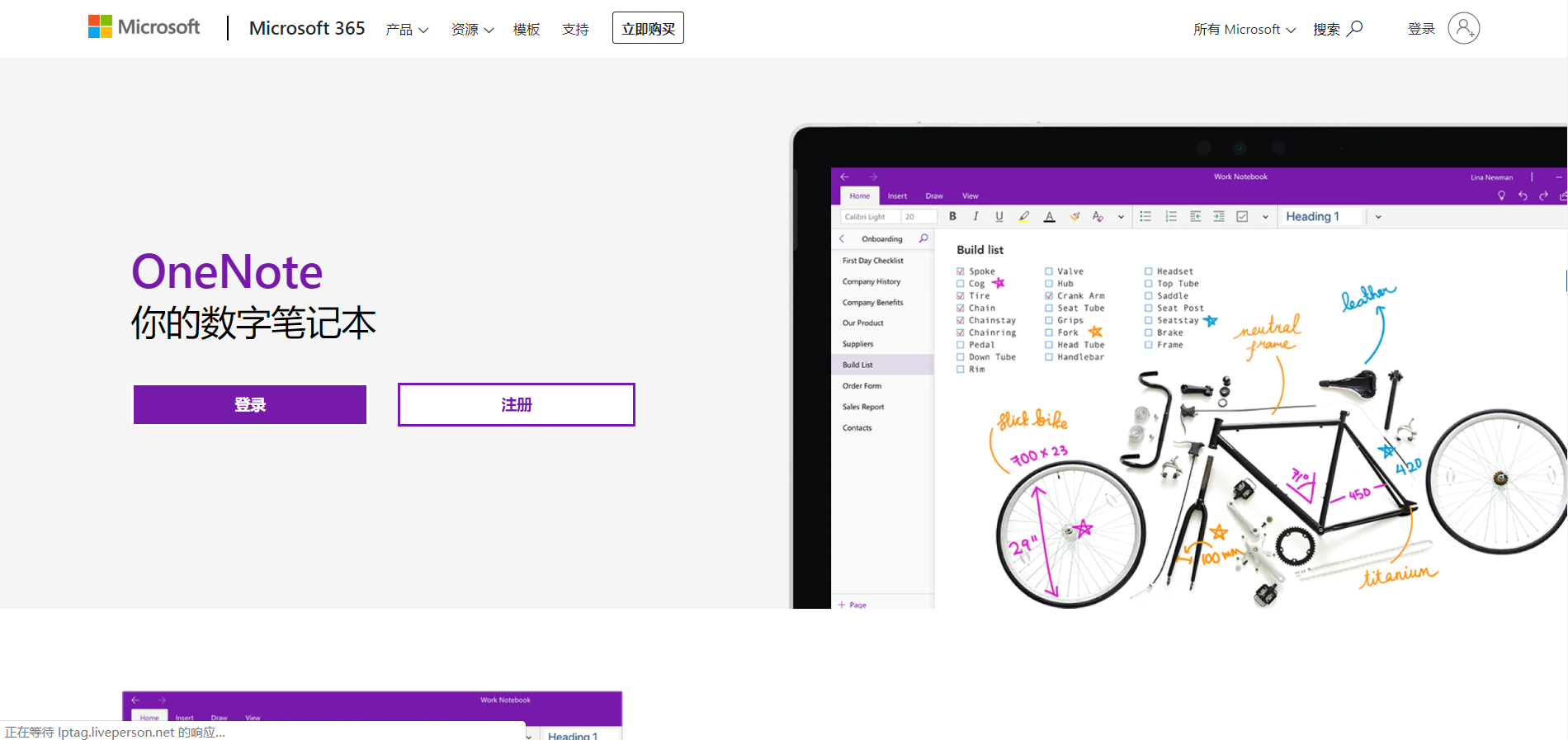Screen dimensions: 1568x740
Task: Click the Microsoft logo
Action: pos(144,27)
